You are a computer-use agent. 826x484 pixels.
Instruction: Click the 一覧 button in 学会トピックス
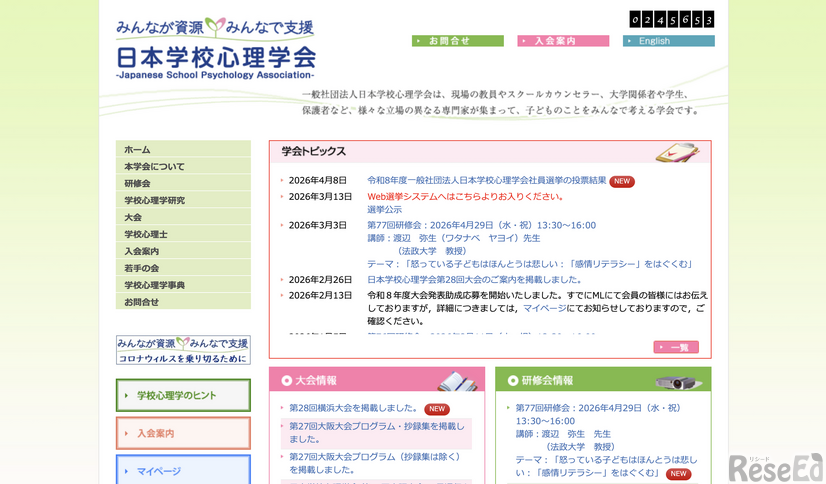coord(676,347)
